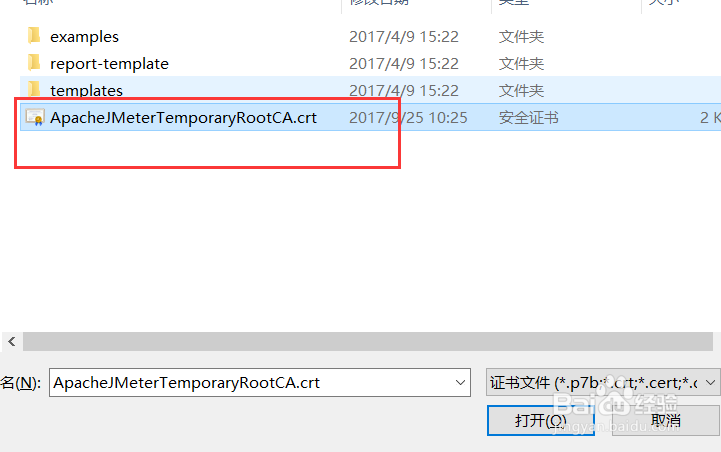Click the horizontal scrollbar track
Image resolution: width=721 pixels, height=452 pixels.
[368, 342]
